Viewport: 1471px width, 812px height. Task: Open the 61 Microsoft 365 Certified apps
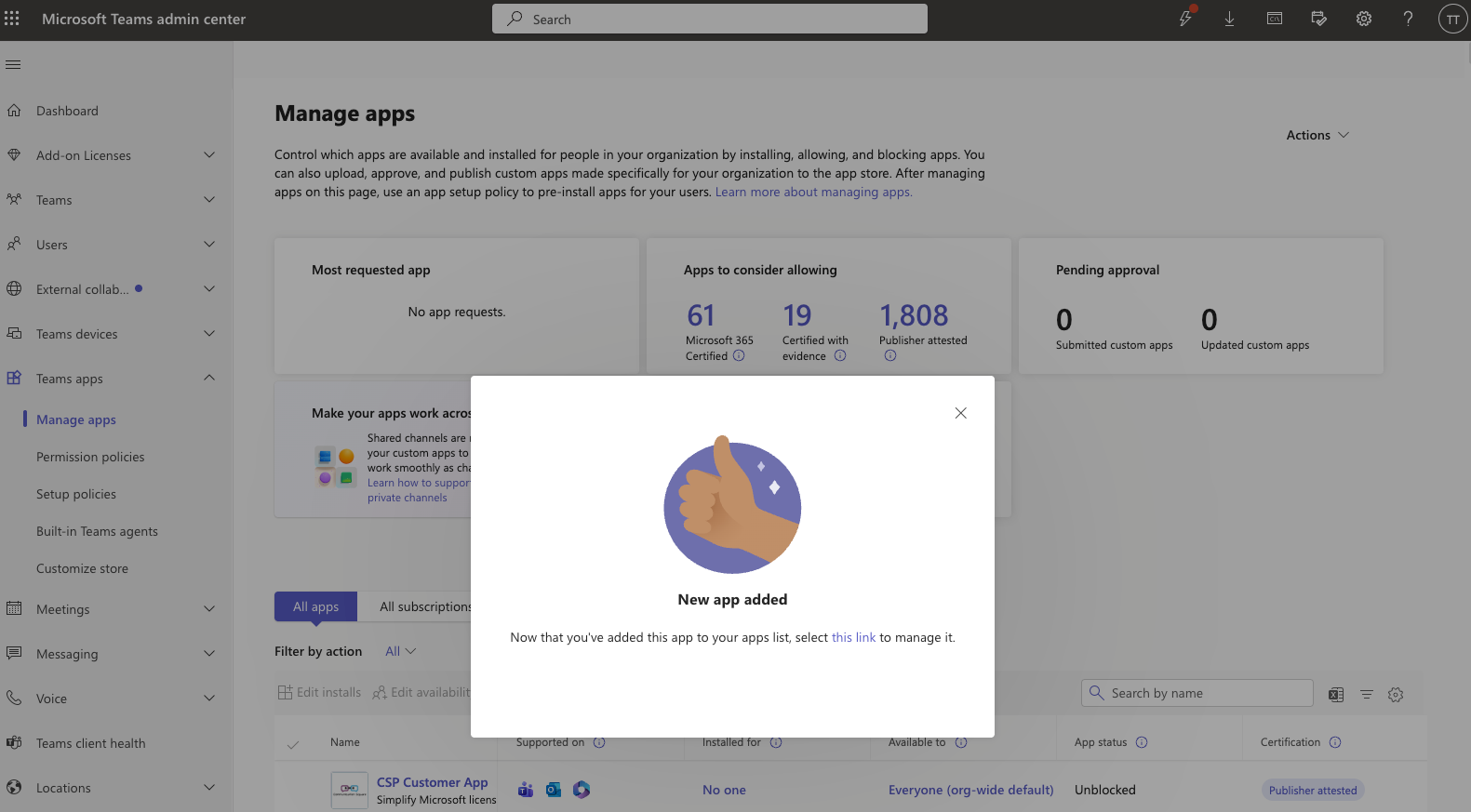pos(701,315)
